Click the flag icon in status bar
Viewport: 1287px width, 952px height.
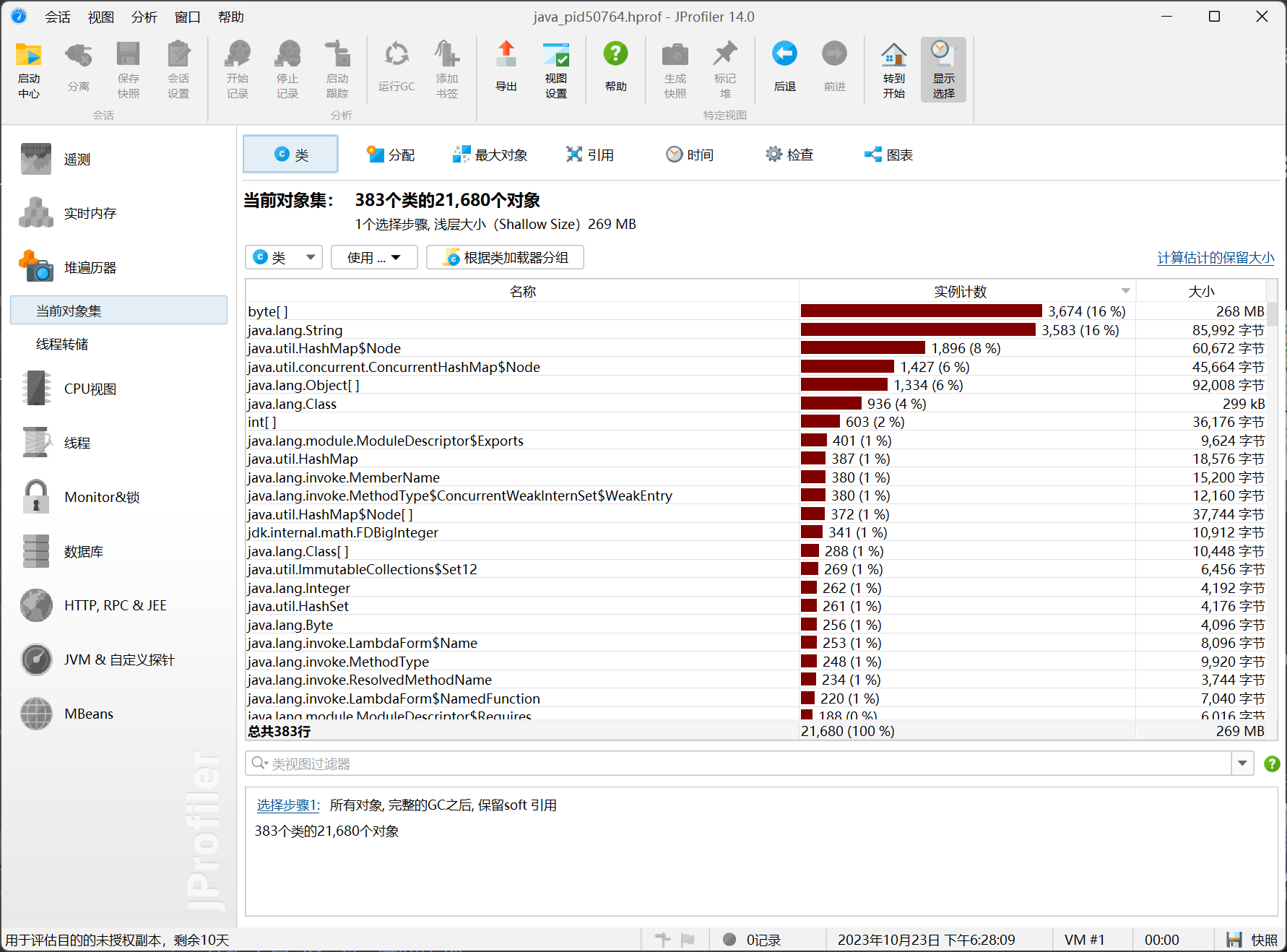tap(688, 940)
